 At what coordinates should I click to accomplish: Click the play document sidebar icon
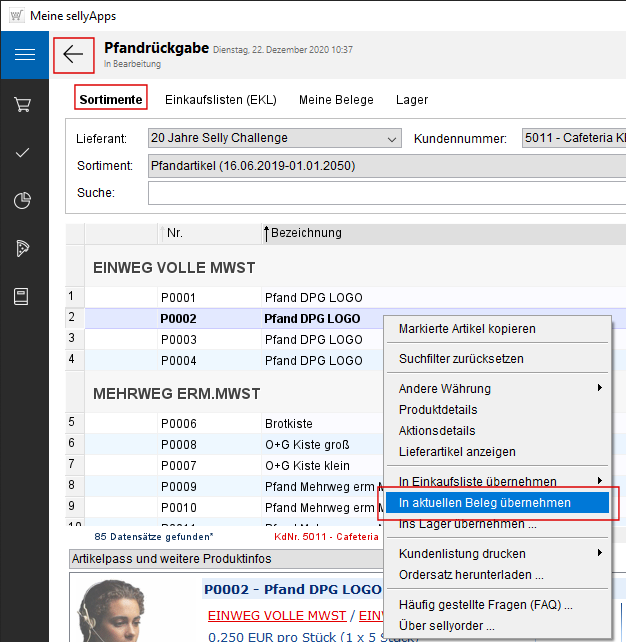24,248
